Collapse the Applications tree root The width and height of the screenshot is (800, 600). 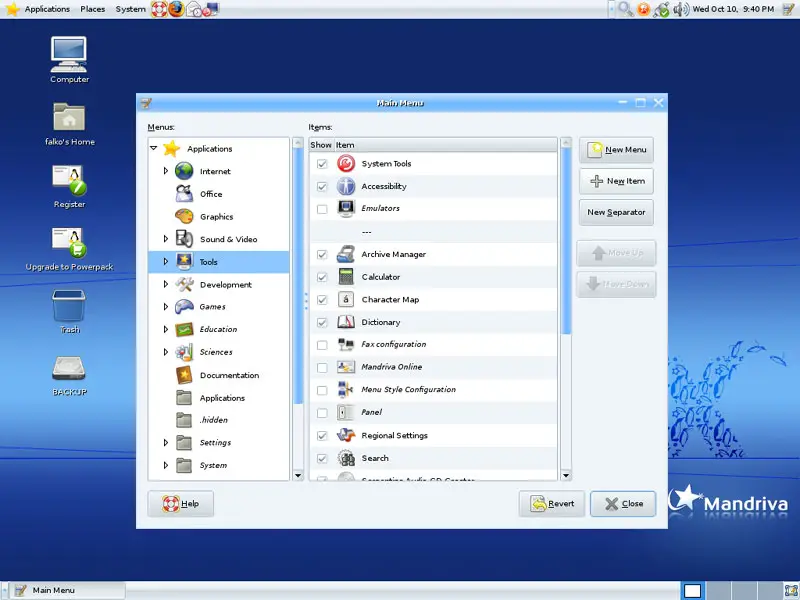(x=154, y=148)
